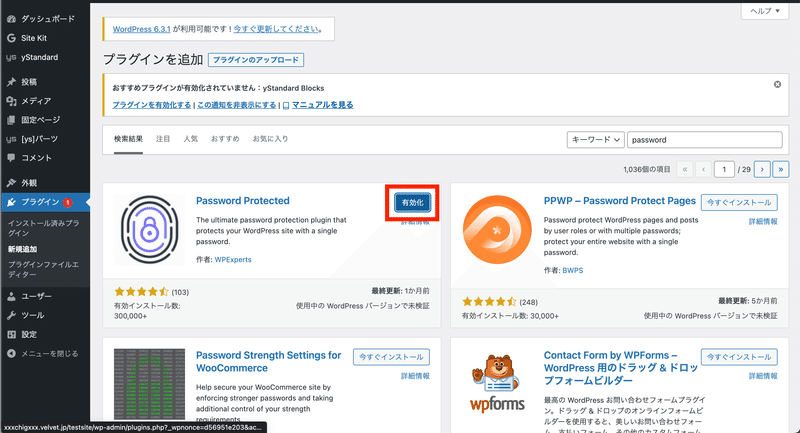Click the Plugins (プラグイン) plug icon

(x=11, y=202)
